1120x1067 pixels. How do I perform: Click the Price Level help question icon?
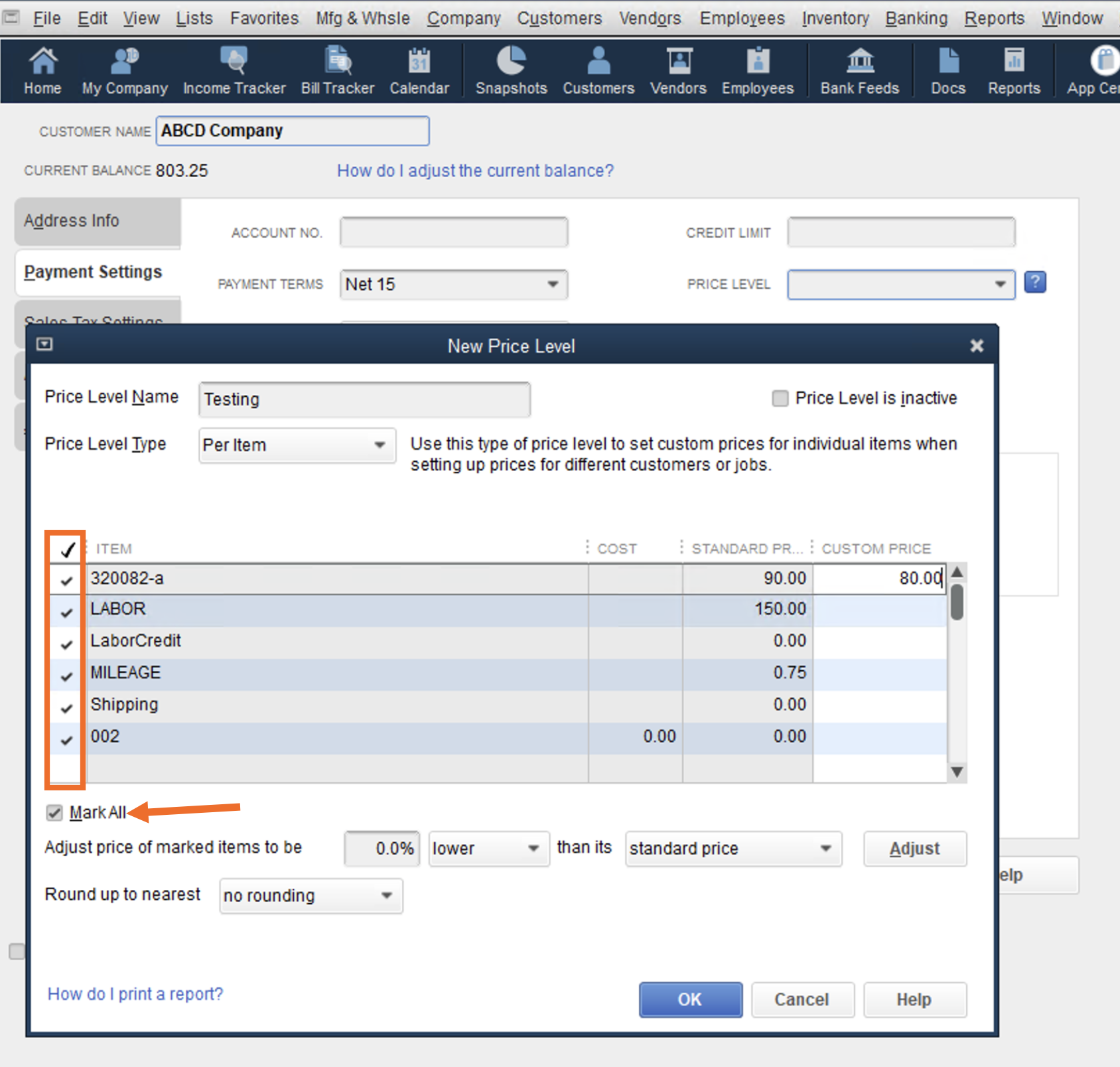[1035, 283]
